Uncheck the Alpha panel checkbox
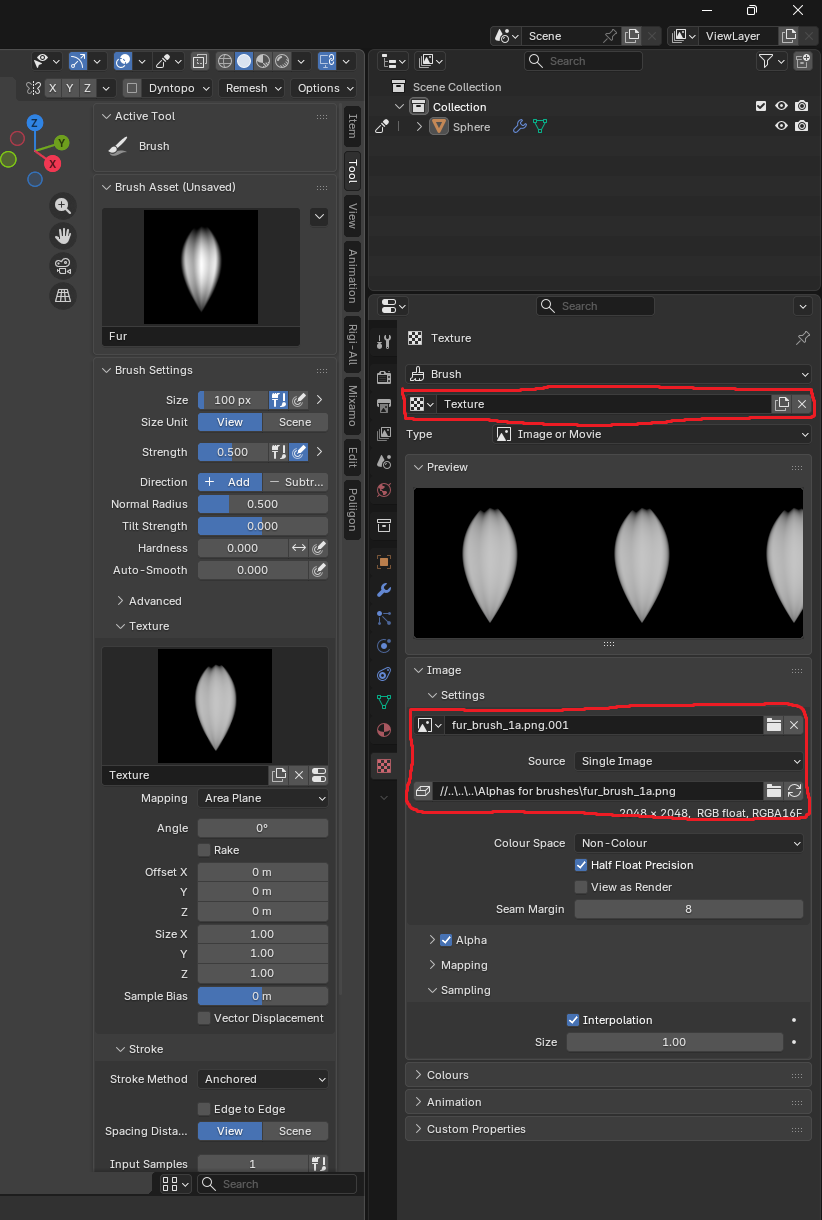The height and width of the screenshot is (1220, 822). pyautogui.click(x=446, y=940)
